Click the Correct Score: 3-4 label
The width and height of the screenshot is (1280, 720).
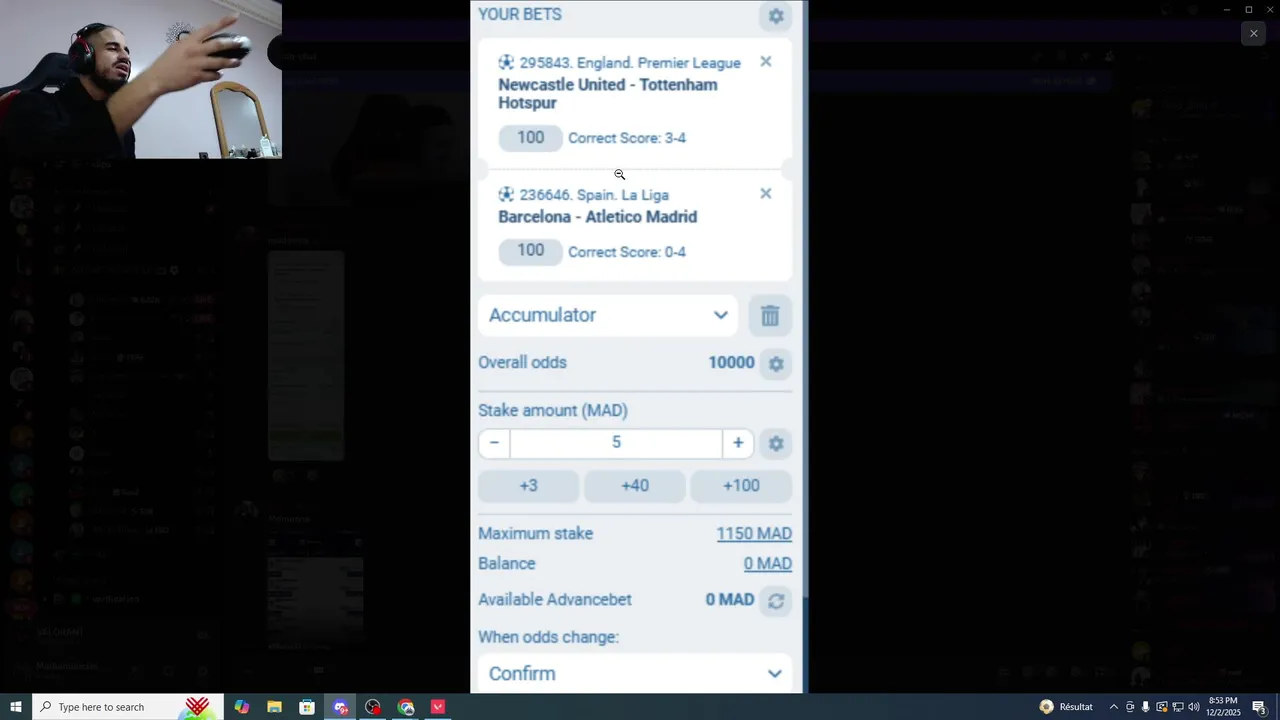pos(627,138)
